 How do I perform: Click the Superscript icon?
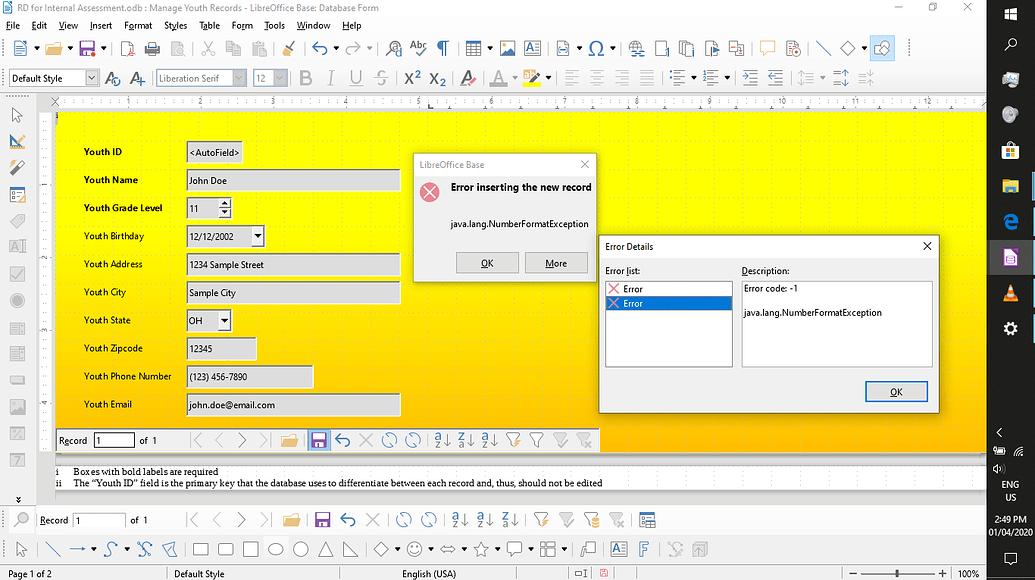point(412,78)
